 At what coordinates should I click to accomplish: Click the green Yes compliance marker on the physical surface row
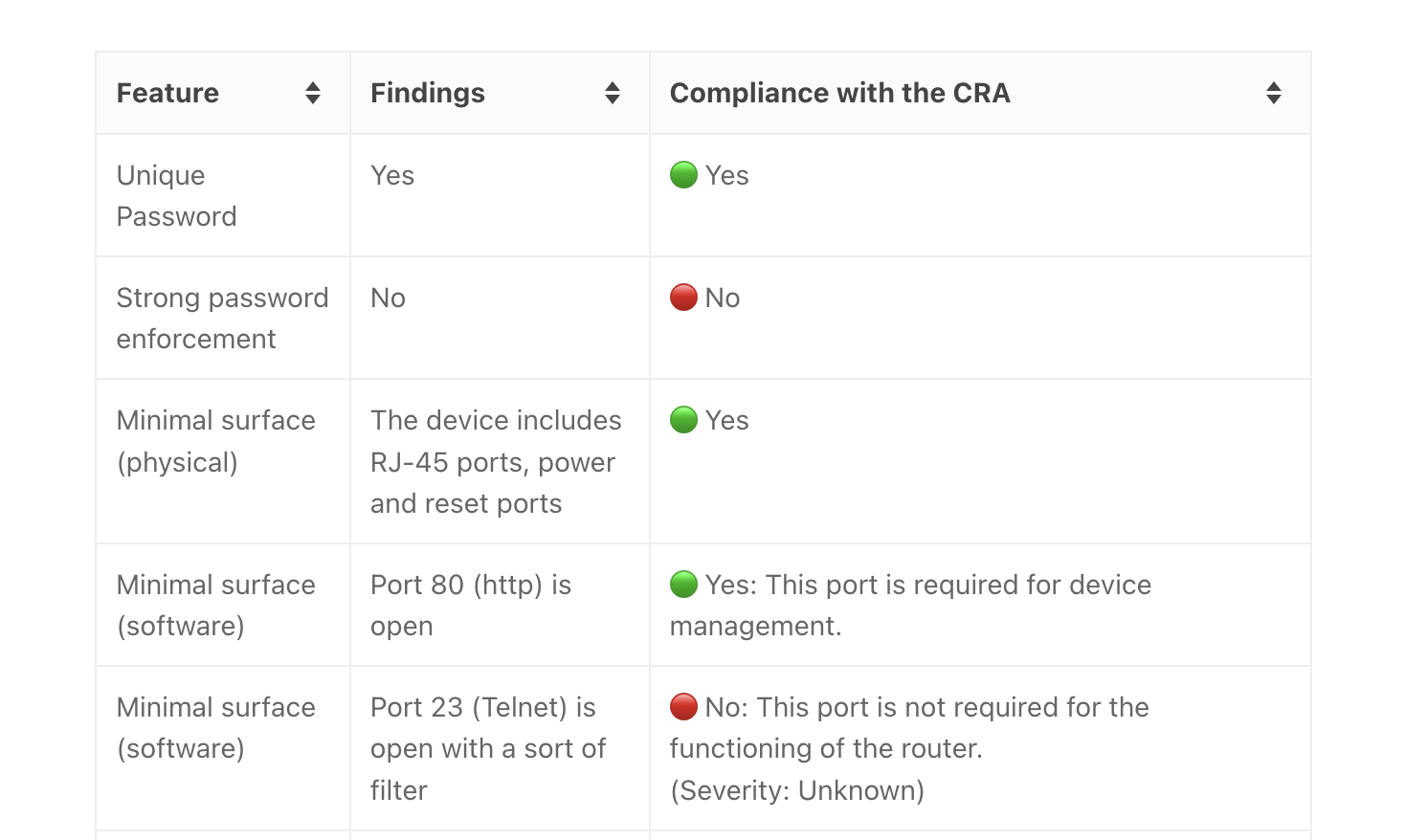683,419
